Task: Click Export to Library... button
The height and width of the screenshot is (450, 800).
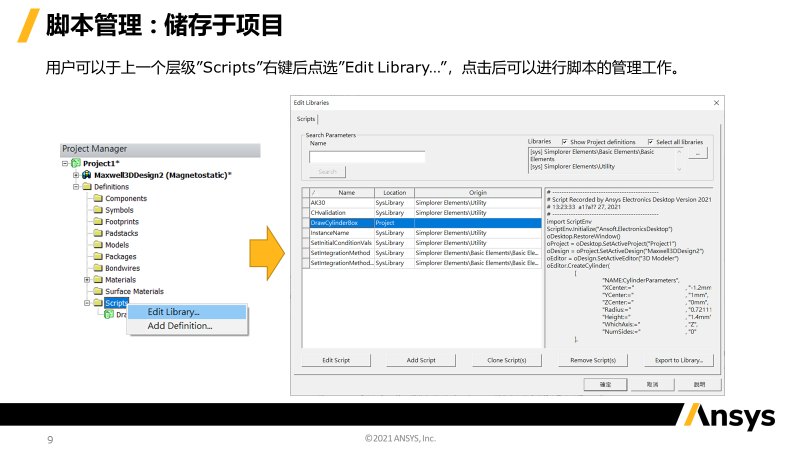Action: click(679, 360)
